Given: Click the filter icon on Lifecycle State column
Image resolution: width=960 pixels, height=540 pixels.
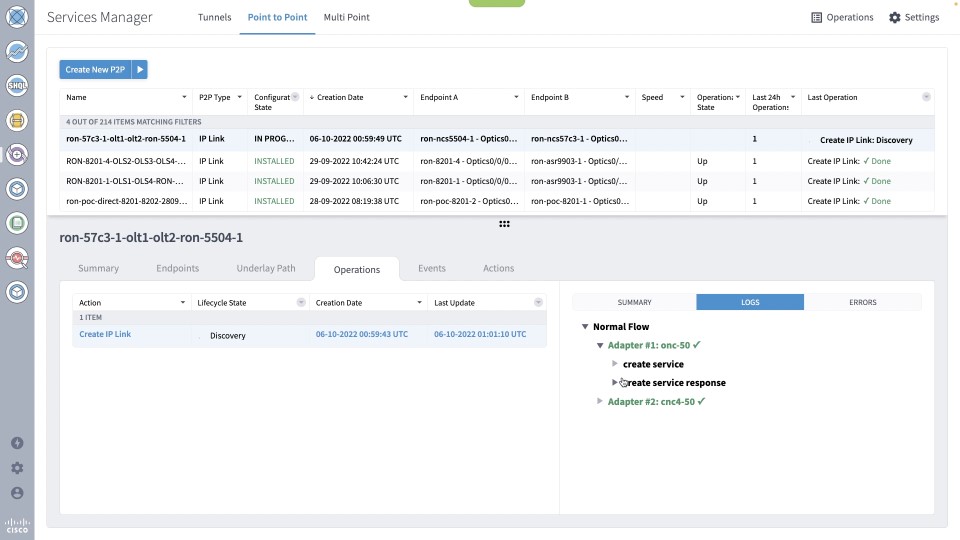Looking at the screenshot, I should click(x=301, y=302).
